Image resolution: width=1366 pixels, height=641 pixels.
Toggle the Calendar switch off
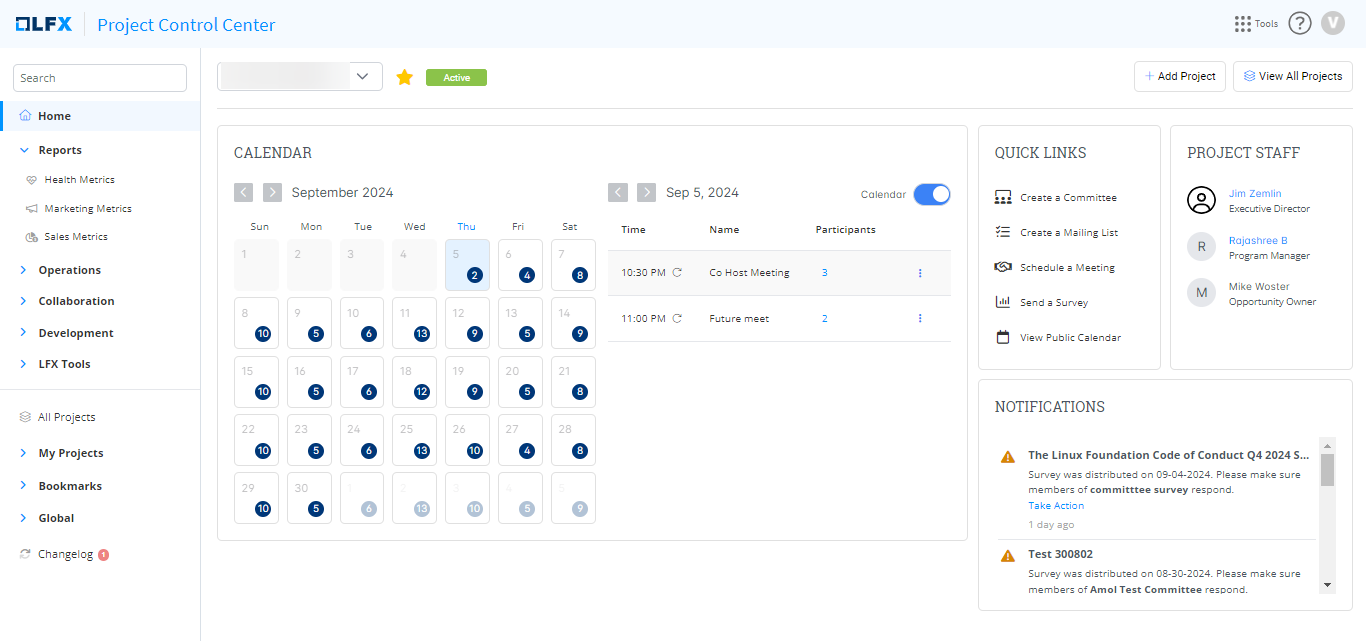pyautogui.click(x=931, y=194)
